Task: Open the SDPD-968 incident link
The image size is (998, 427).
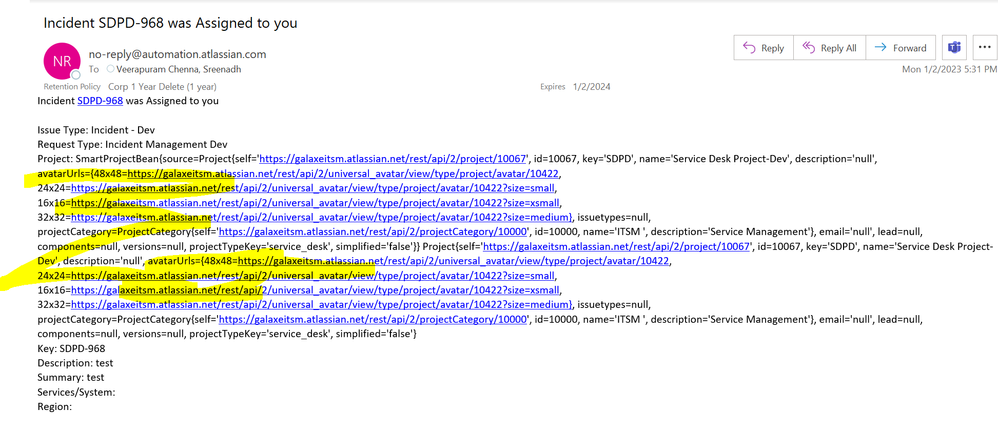Action: tap(100, 101)
